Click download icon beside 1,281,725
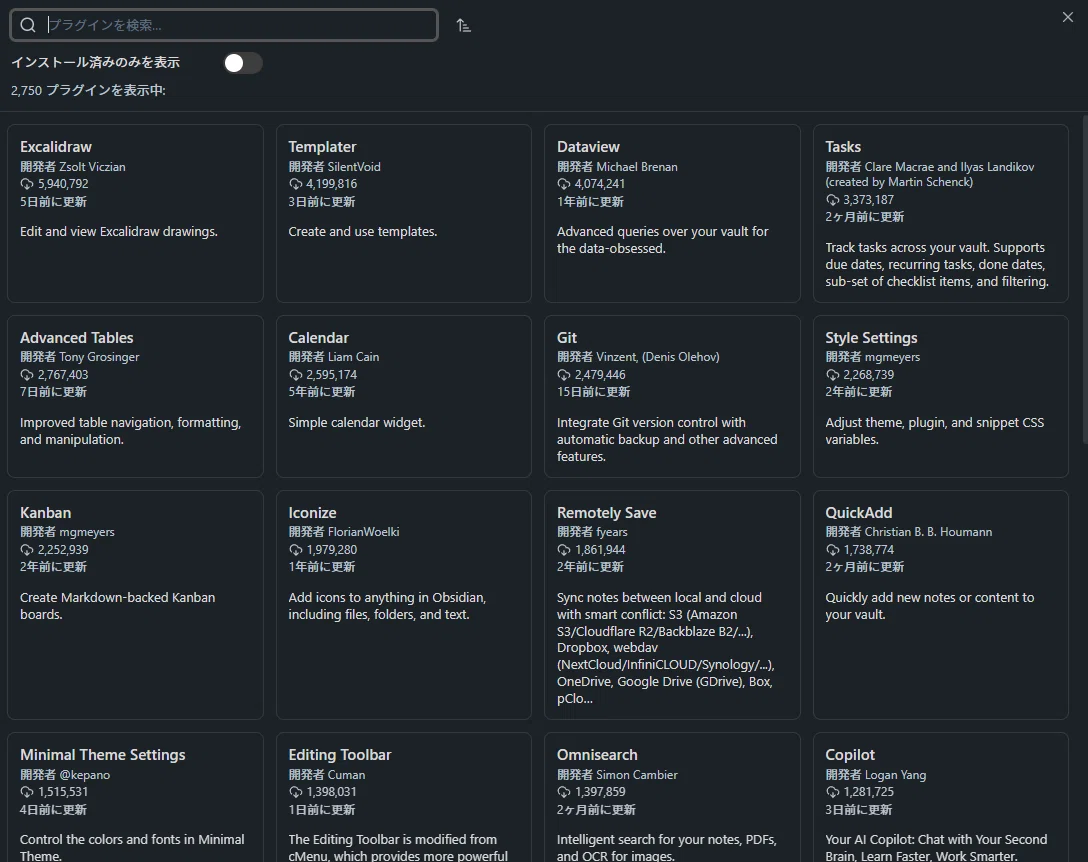This screenshot has width=1088, height=862. coord(833,792)
